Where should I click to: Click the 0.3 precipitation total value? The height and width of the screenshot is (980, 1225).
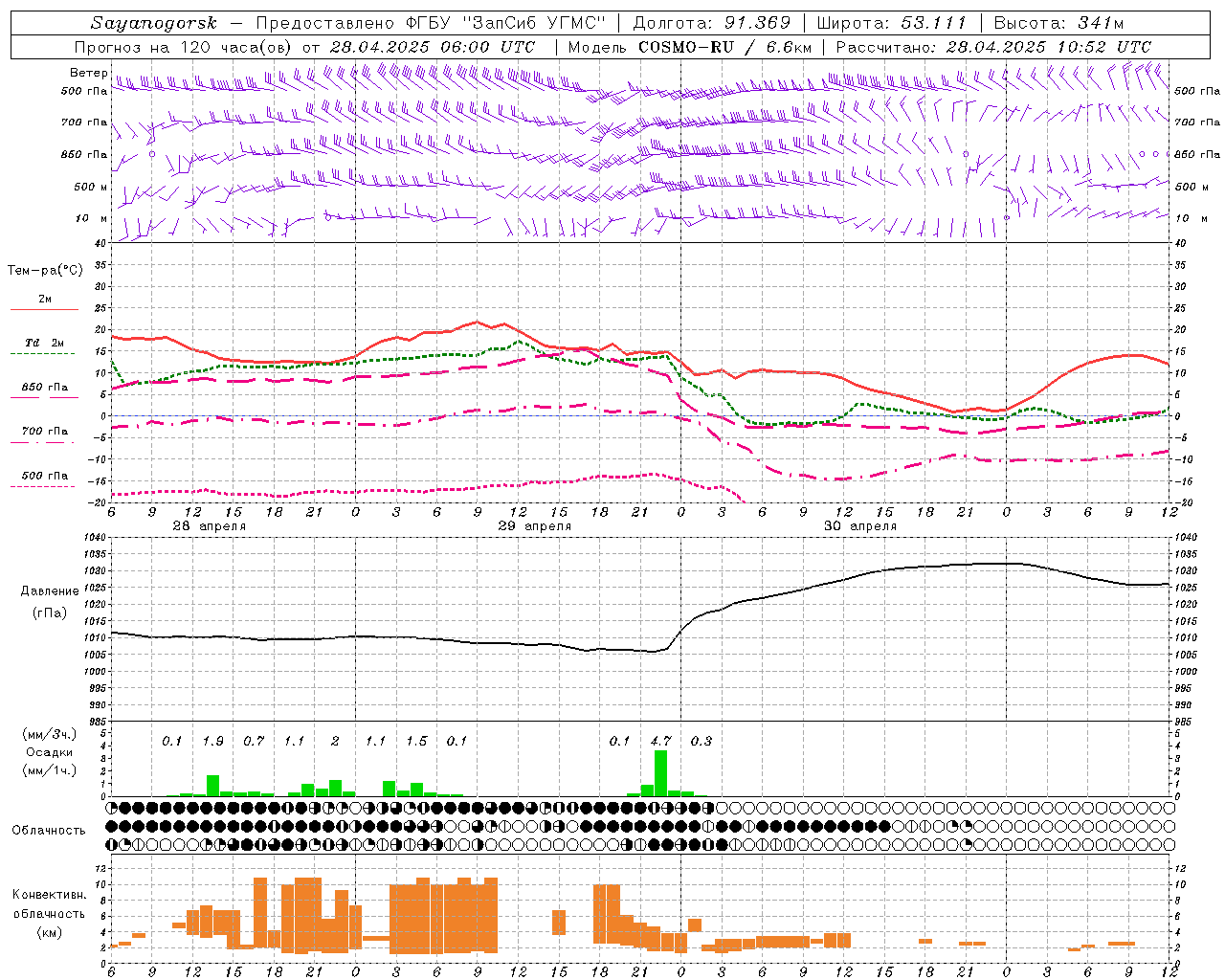click(x=702, y=741)
